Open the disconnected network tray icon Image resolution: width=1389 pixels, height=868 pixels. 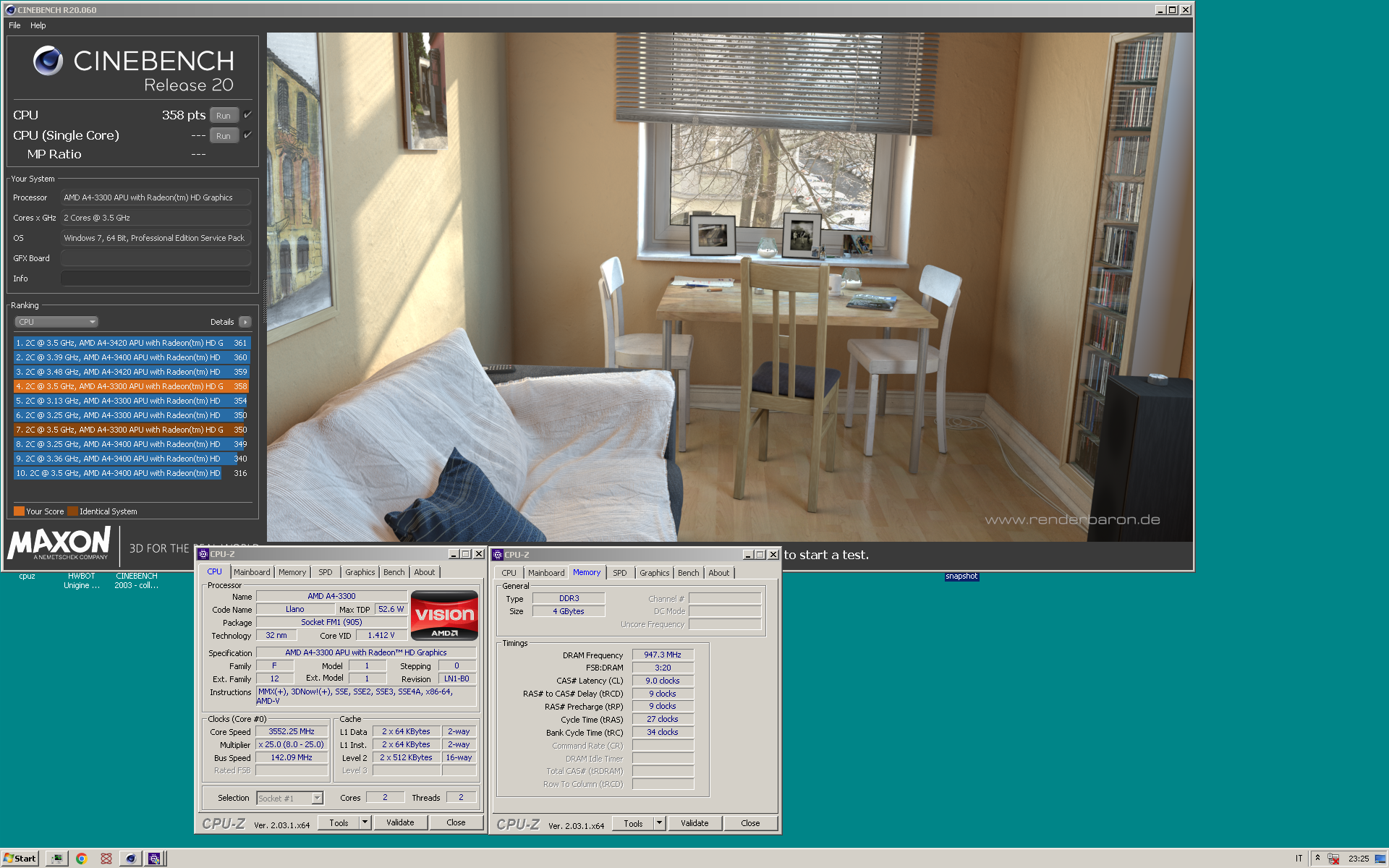tap(1333, 859)
